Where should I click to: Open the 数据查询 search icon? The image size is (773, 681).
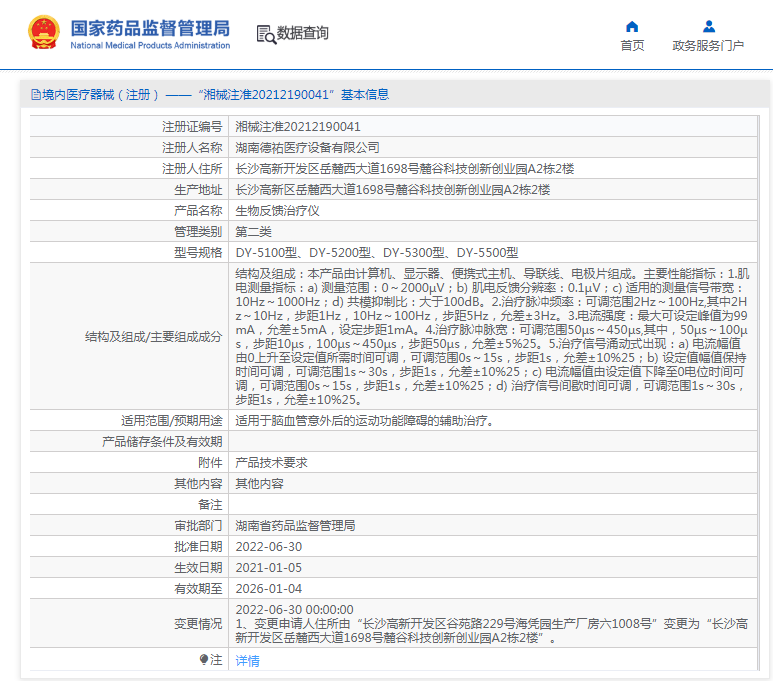tap(266, 35)
